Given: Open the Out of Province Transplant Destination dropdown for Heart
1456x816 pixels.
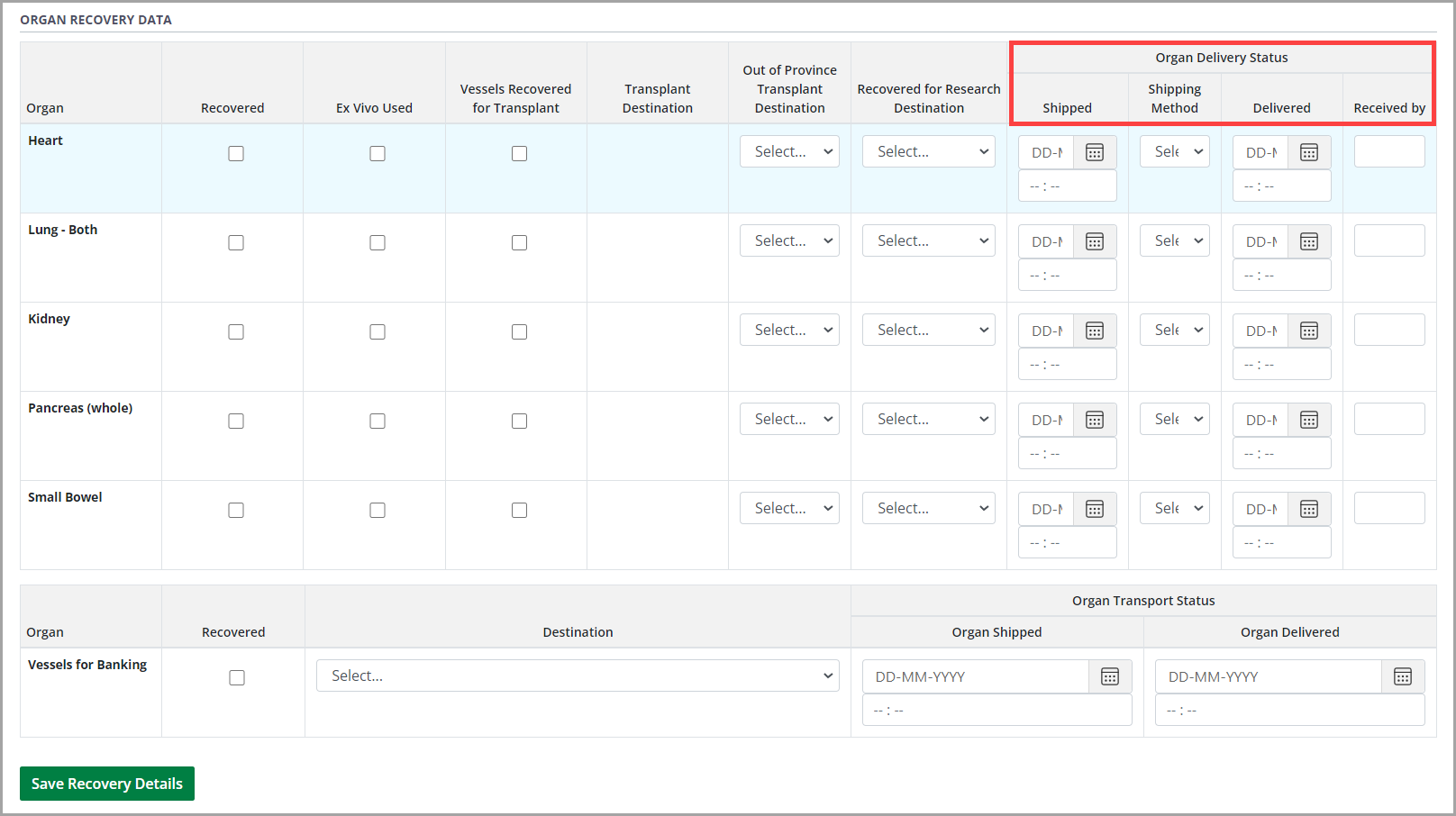Looking at the screenshot, I should pos(789,150).
